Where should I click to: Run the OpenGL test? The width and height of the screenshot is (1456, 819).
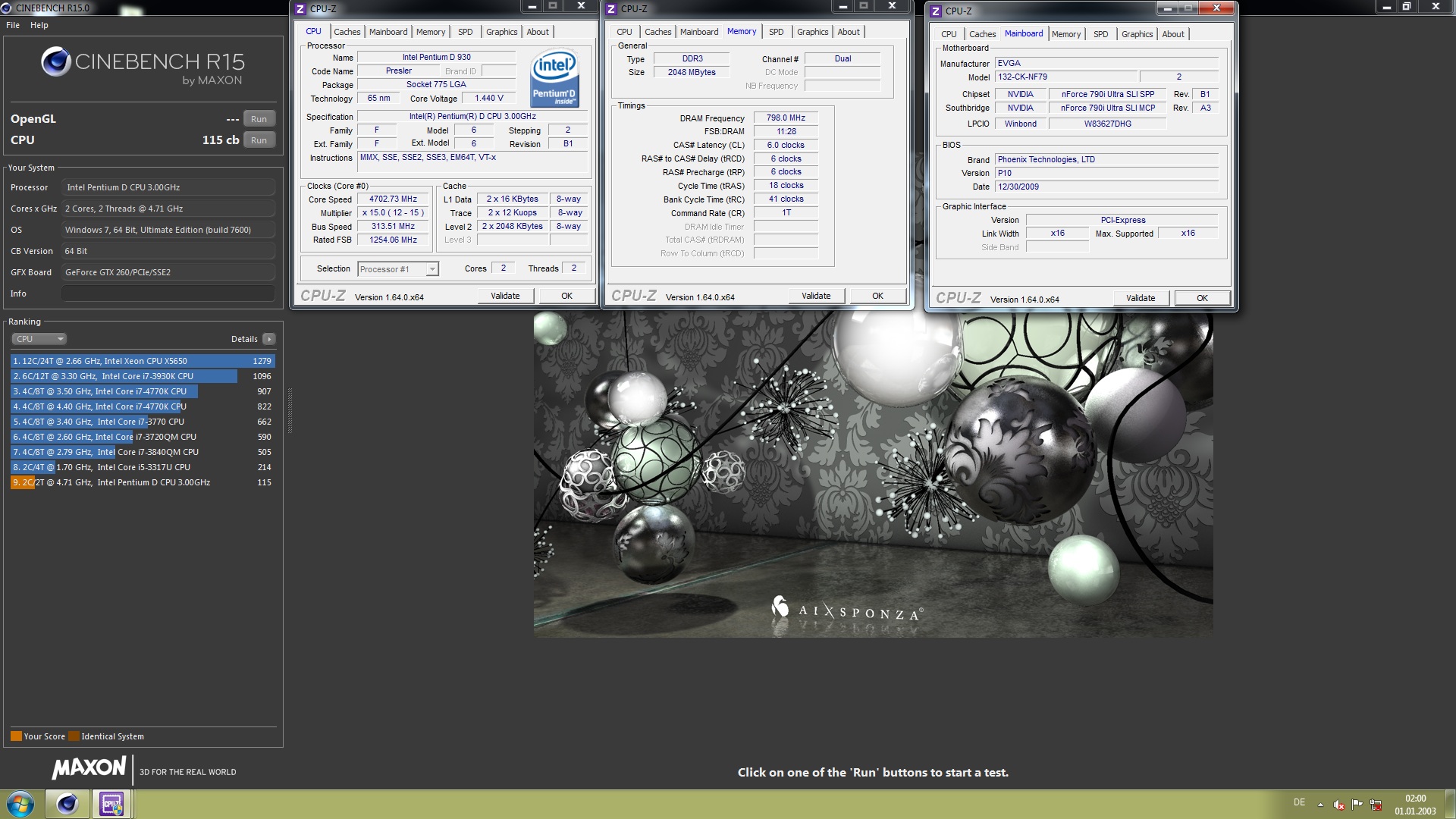point(259,119)
